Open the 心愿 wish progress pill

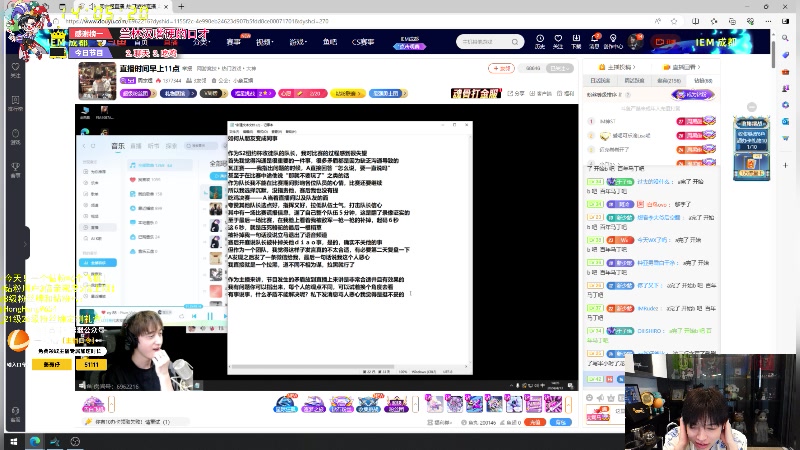[x=303, y=93]
